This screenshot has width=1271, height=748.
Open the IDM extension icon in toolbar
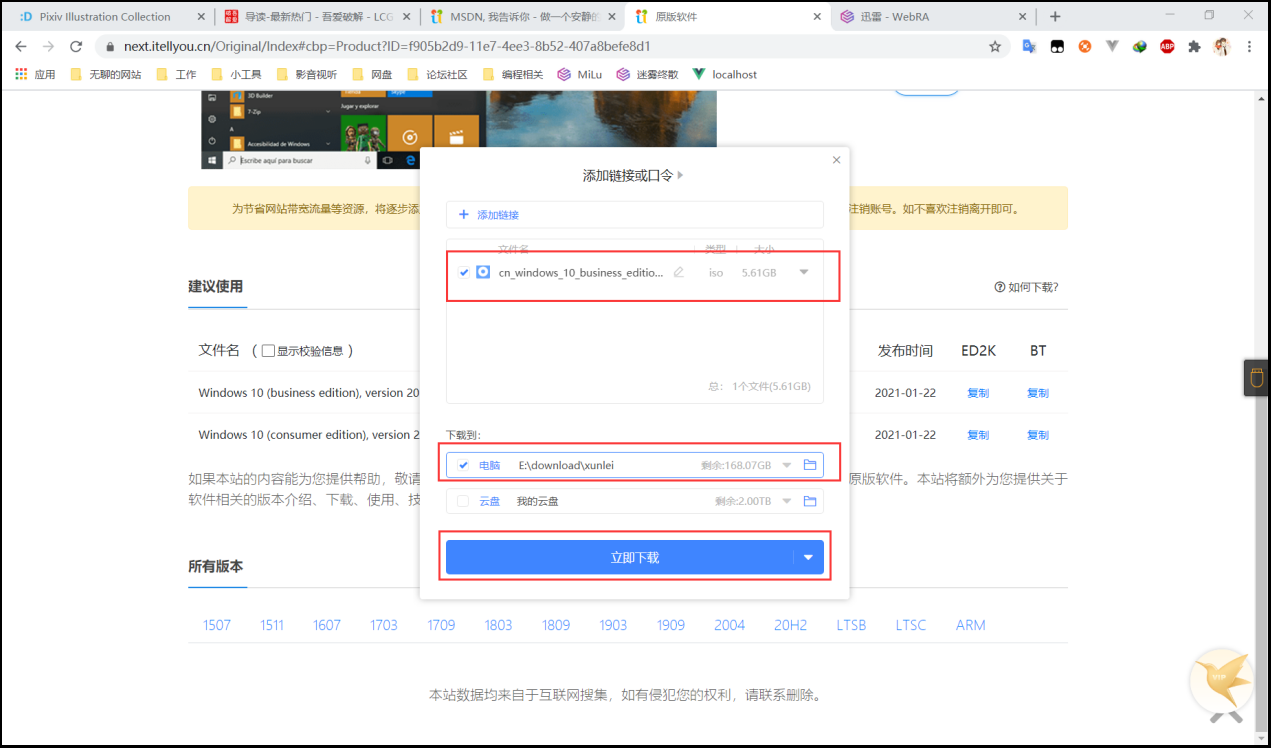coord(1139,46)
